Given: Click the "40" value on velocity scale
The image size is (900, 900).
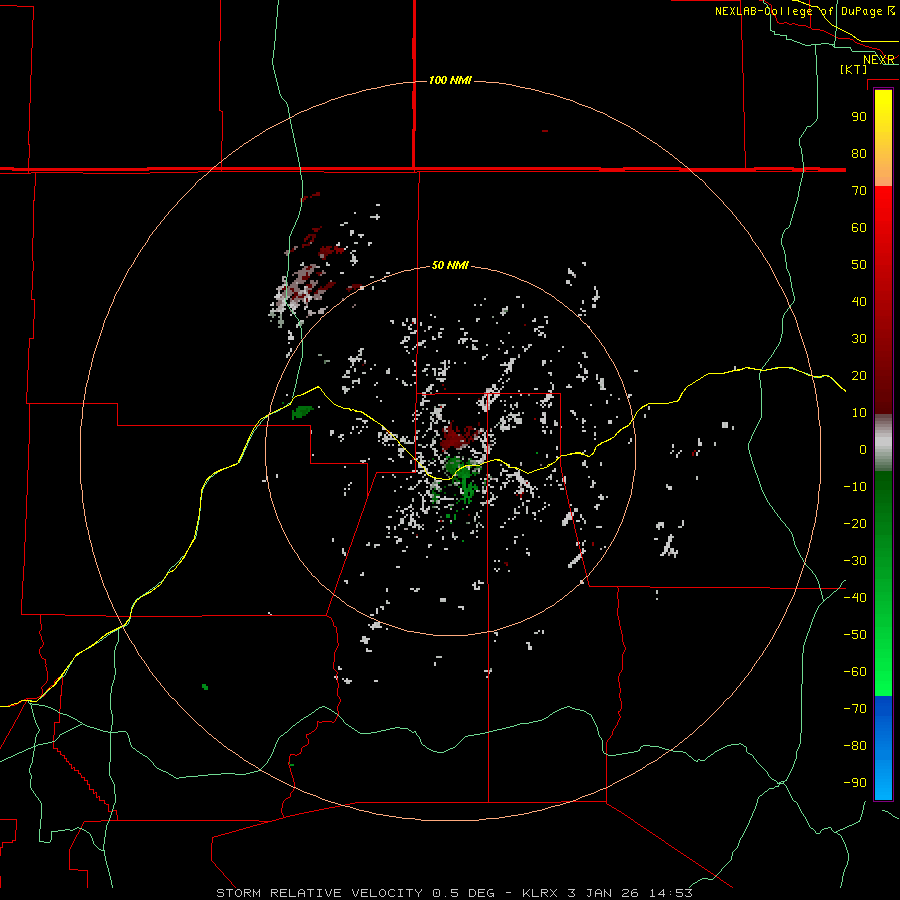Looking at the screenshot, I should coord(859,301).
